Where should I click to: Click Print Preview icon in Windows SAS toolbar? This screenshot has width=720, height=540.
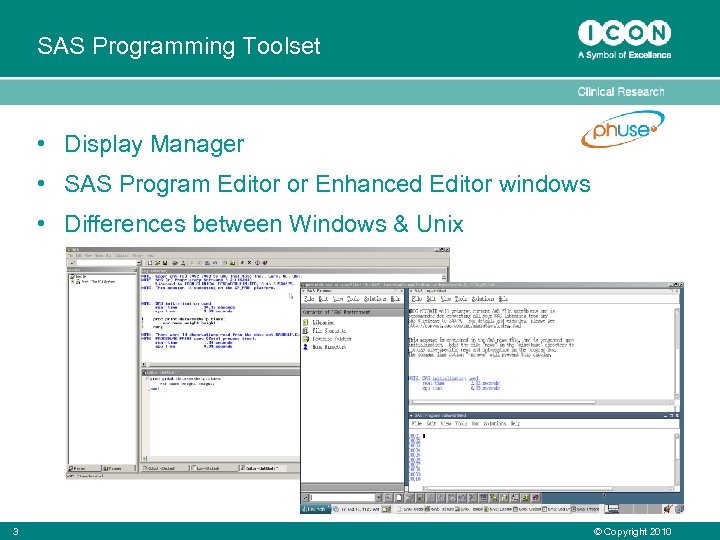(x=183, y=263)
